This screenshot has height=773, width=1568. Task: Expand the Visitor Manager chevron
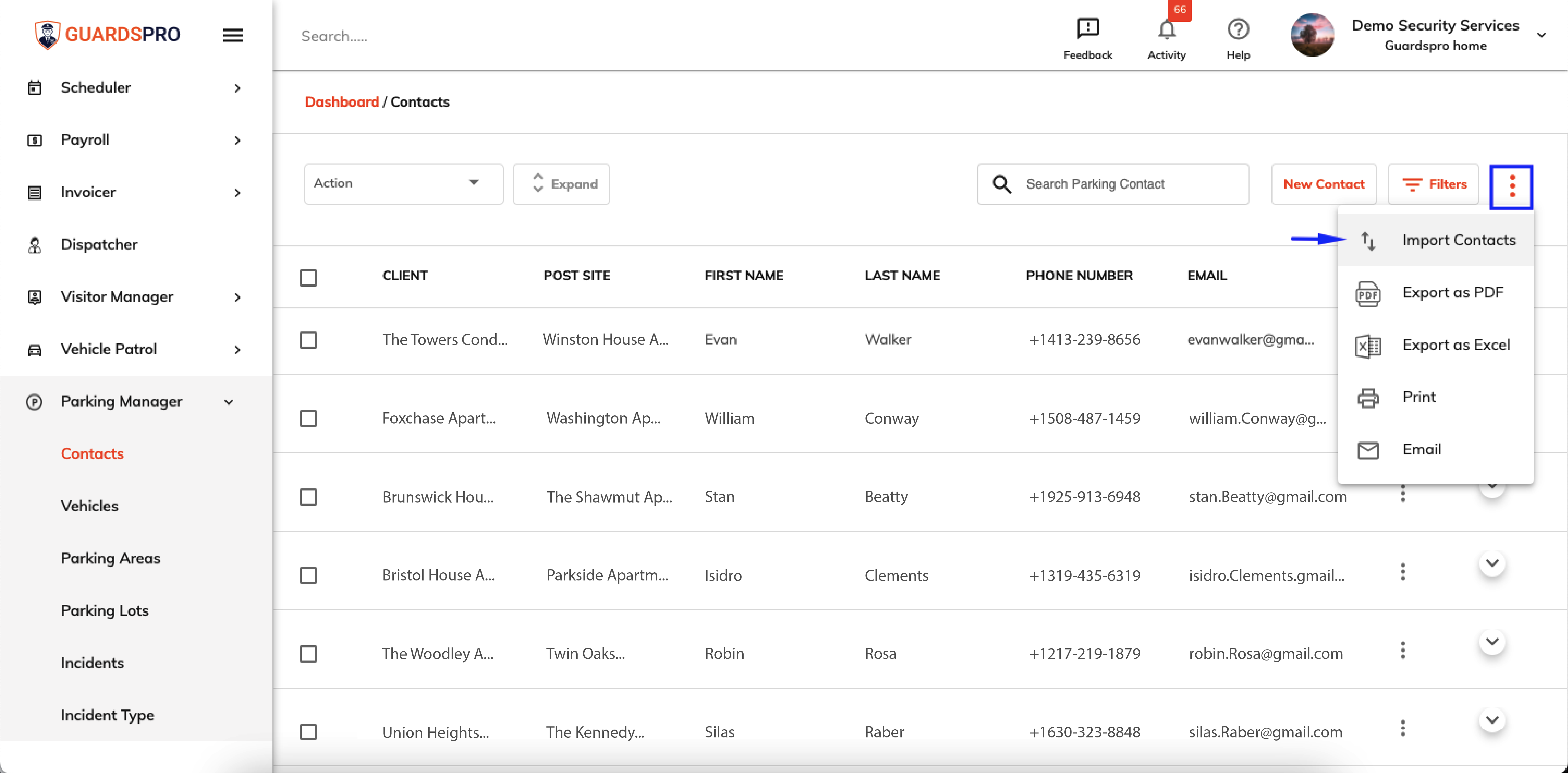(237, 298)
